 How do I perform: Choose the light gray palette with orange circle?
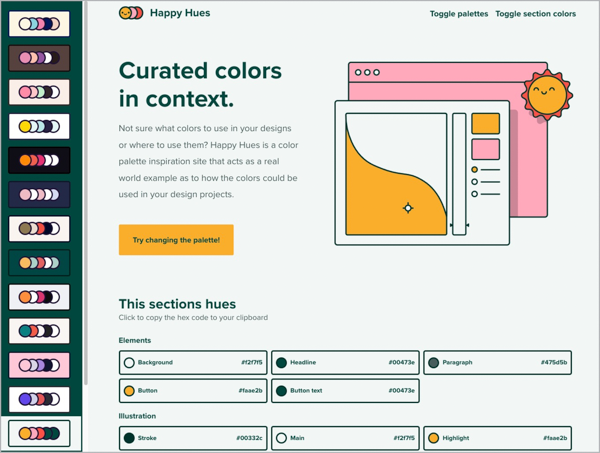[x=39, y=297]
